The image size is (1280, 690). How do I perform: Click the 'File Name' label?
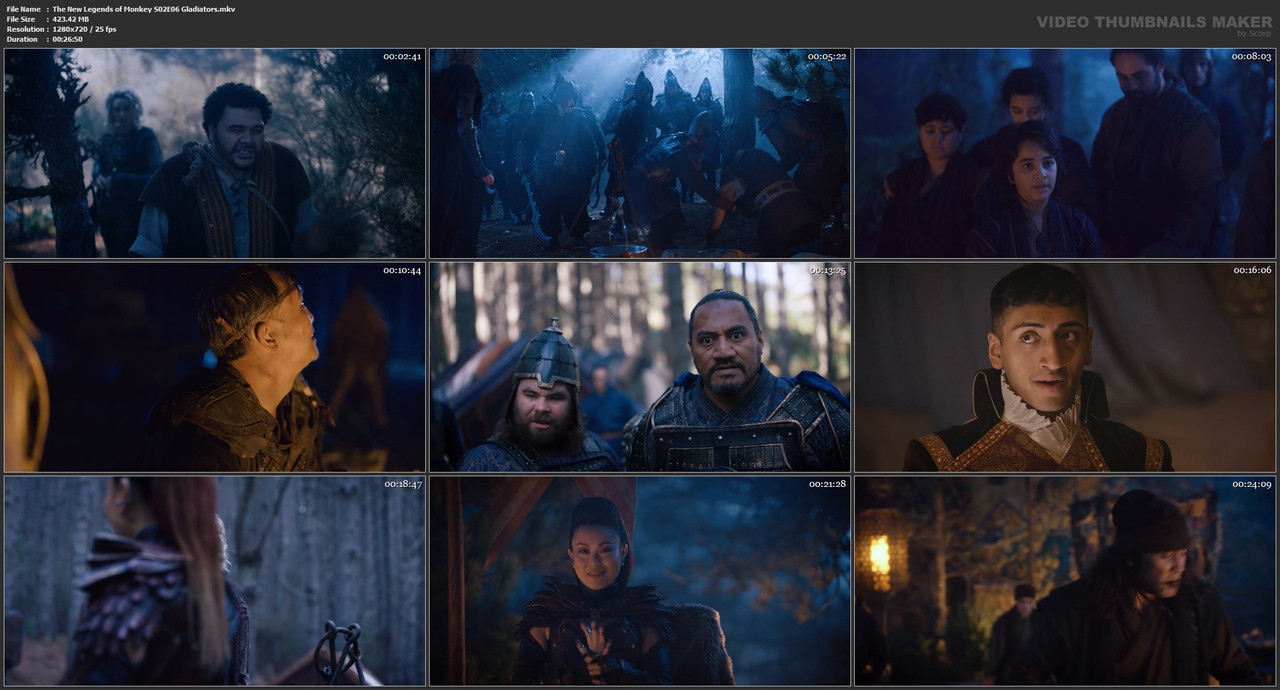[23, 9]
